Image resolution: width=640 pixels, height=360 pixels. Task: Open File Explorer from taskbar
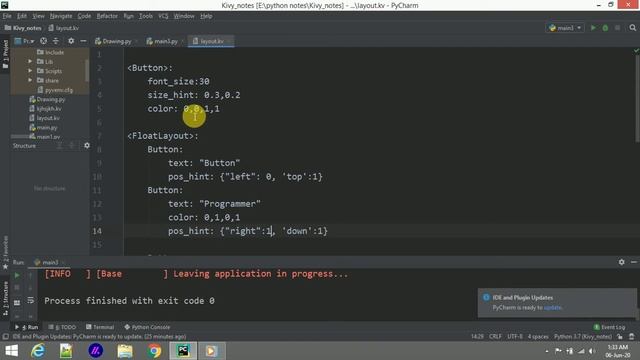125,351
